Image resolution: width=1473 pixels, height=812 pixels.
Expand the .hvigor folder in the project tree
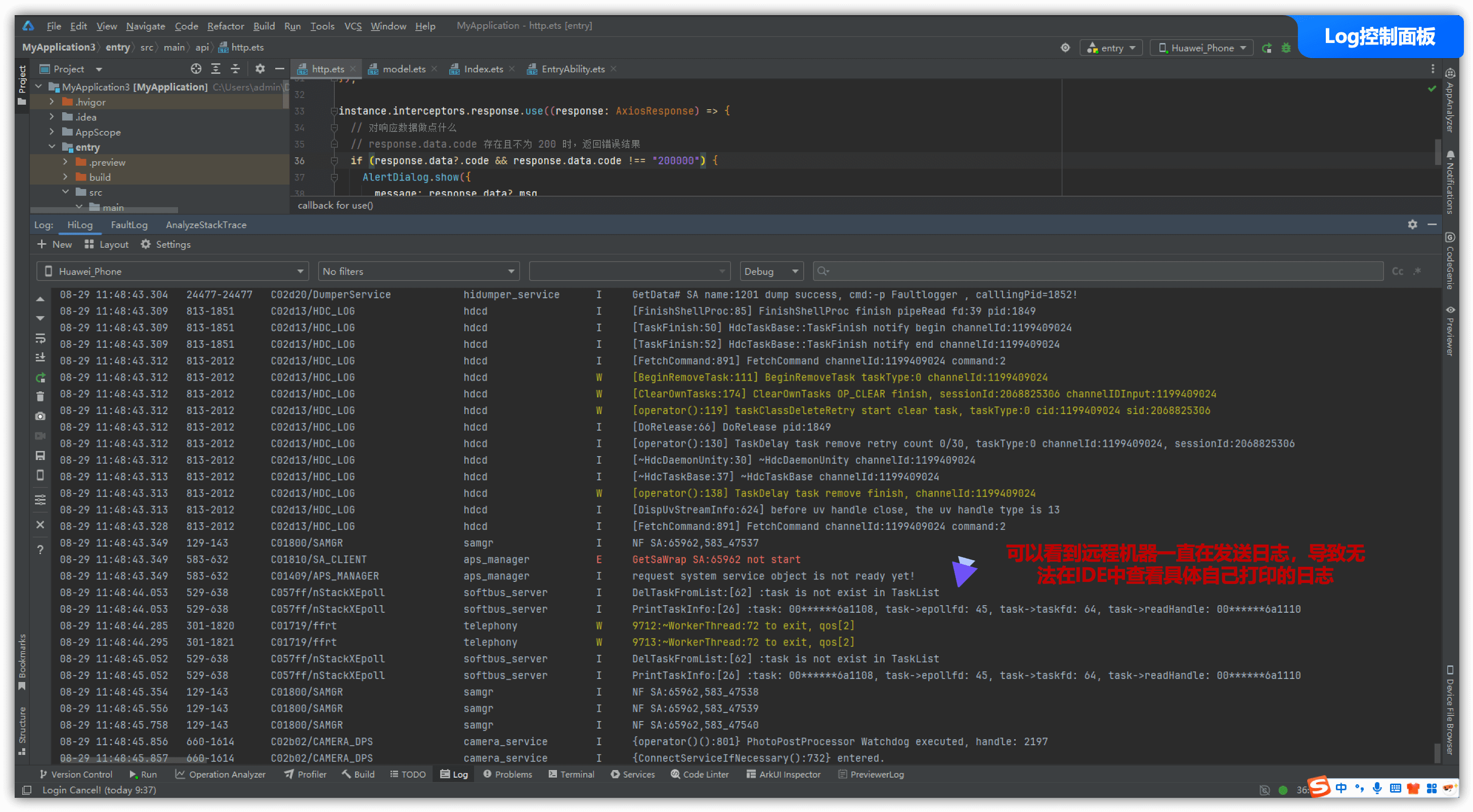pyautogui.click(x=52, y=102)
